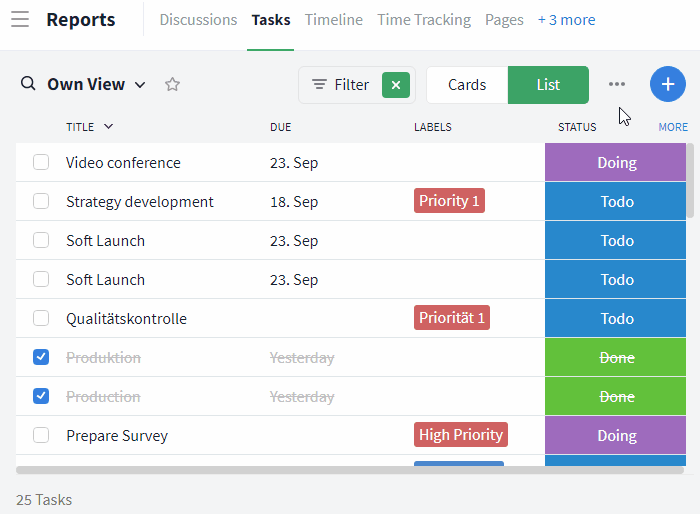Open the struck-through Production task
This screenshot has width=700, height=514.
pos(103,397)
